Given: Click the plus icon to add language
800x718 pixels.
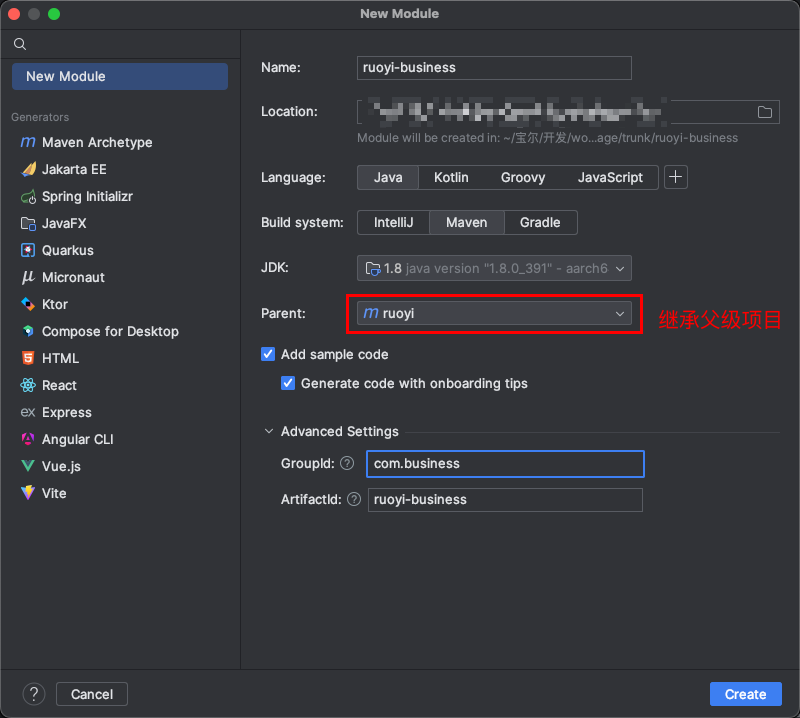Looking at the screenshot, I should click(x=677, y=177).
